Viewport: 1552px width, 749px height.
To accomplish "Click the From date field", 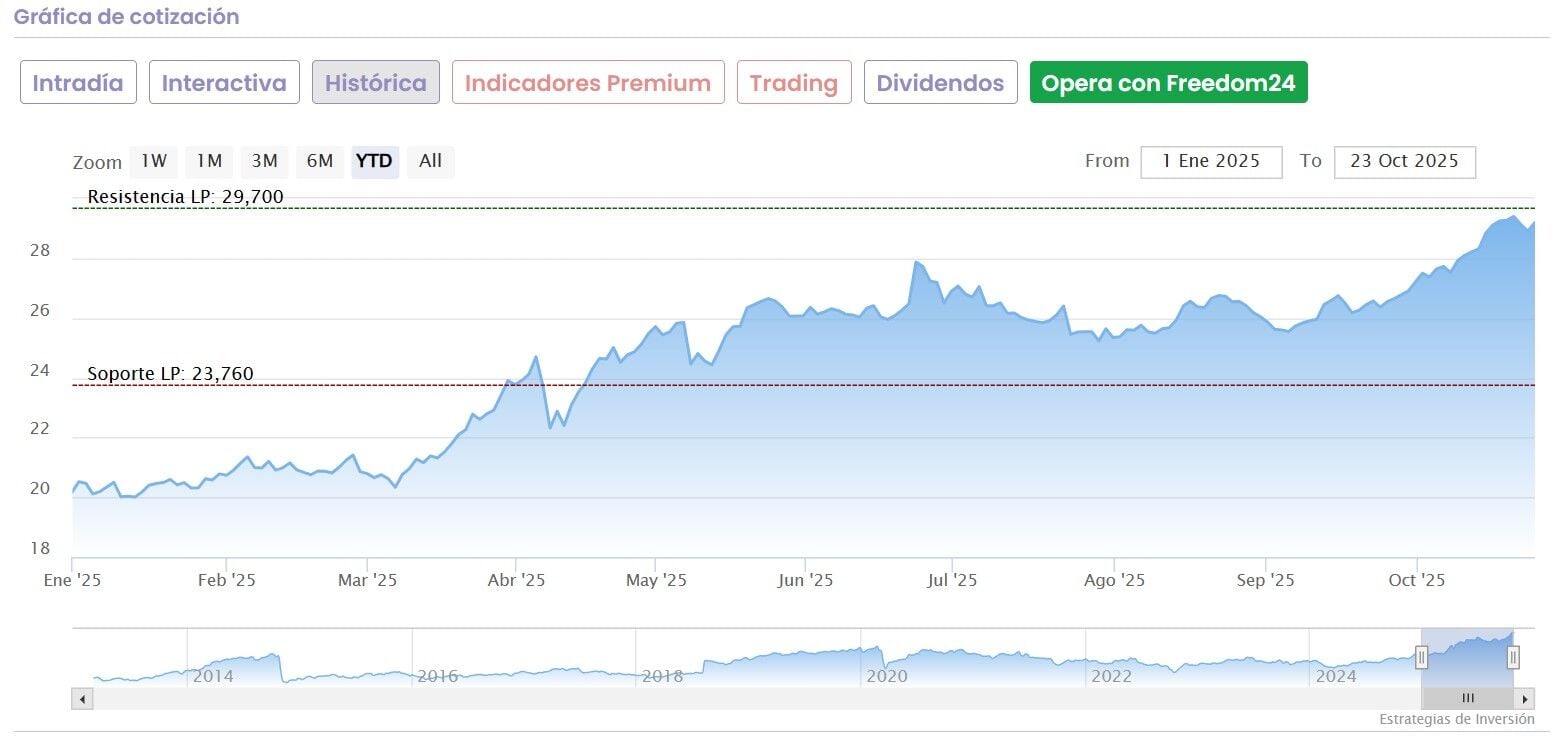I will click(1211, 162).
